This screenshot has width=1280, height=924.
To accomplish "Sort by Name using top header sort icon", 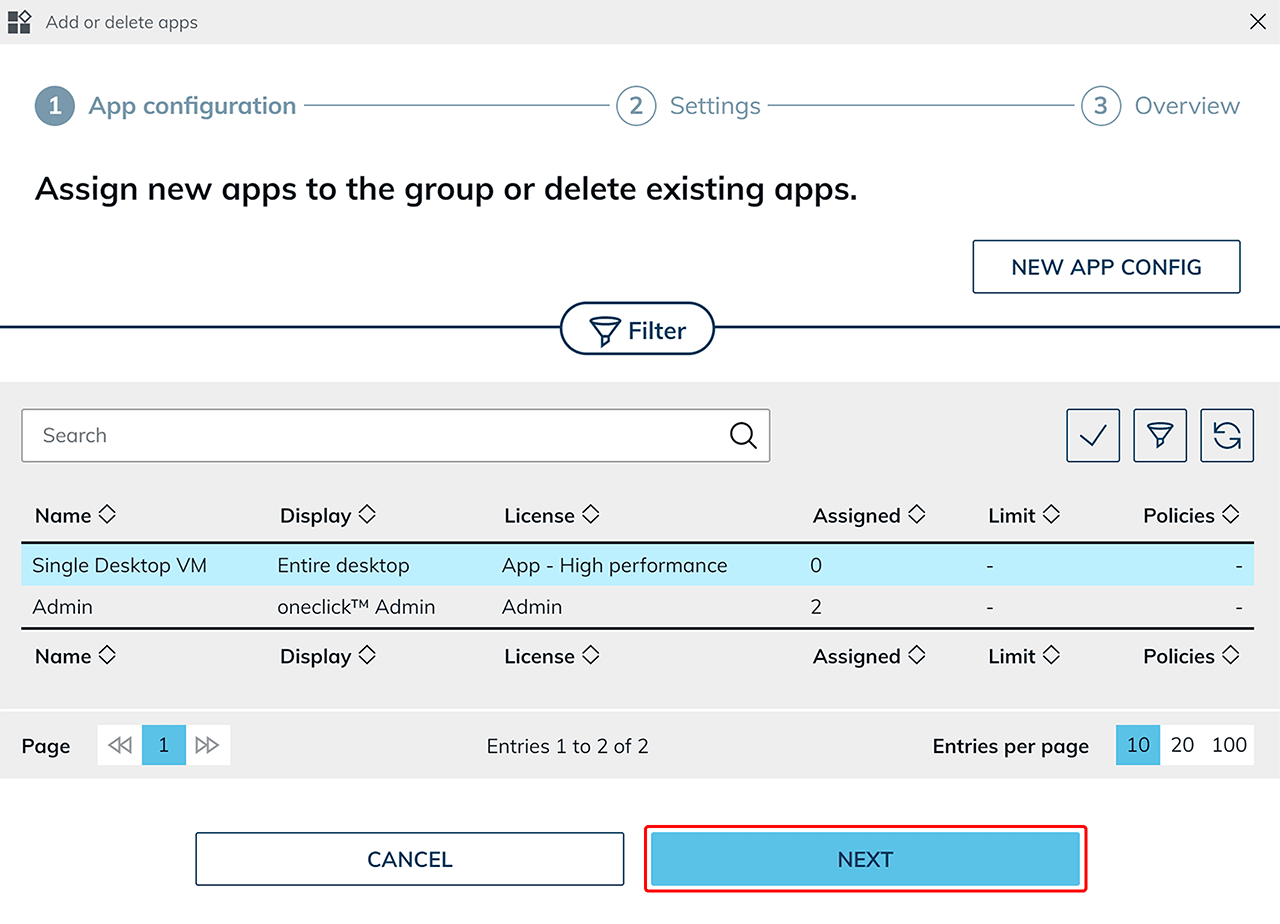I will click(x=107, y=515).
